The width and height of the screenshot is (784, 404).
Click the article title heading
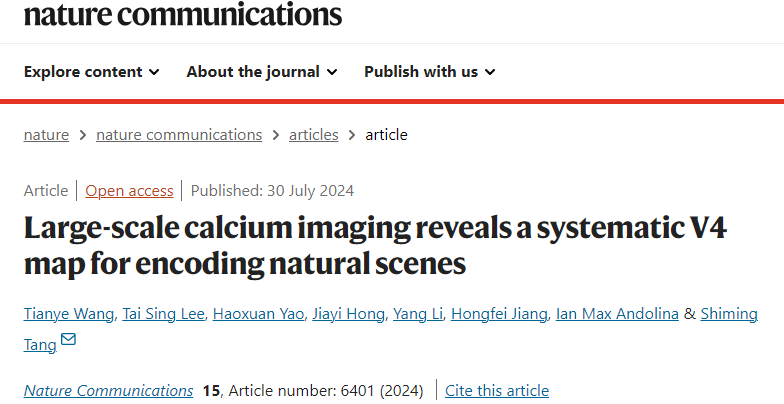(x=375, y=246)
